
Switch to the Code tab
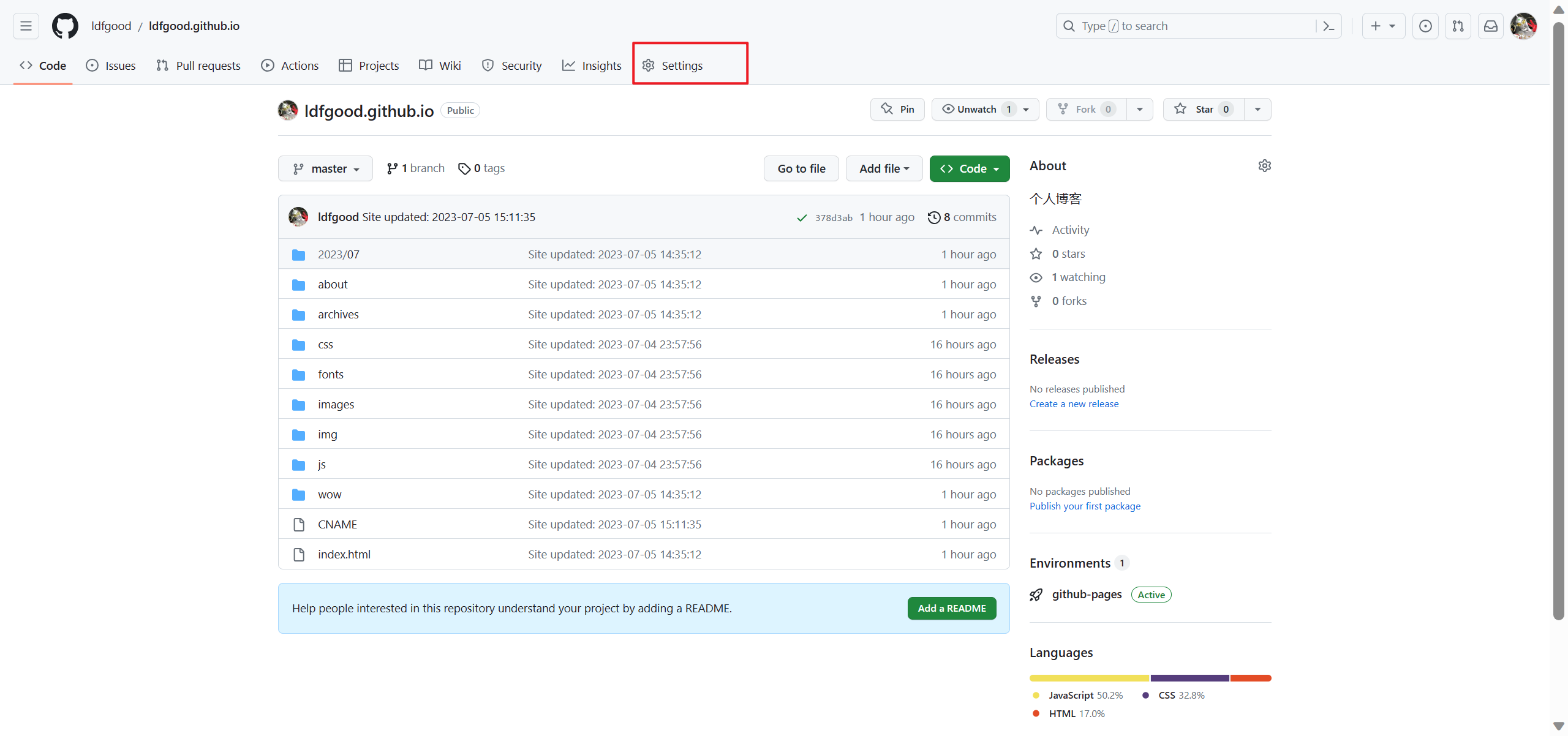tap(43, 66)
